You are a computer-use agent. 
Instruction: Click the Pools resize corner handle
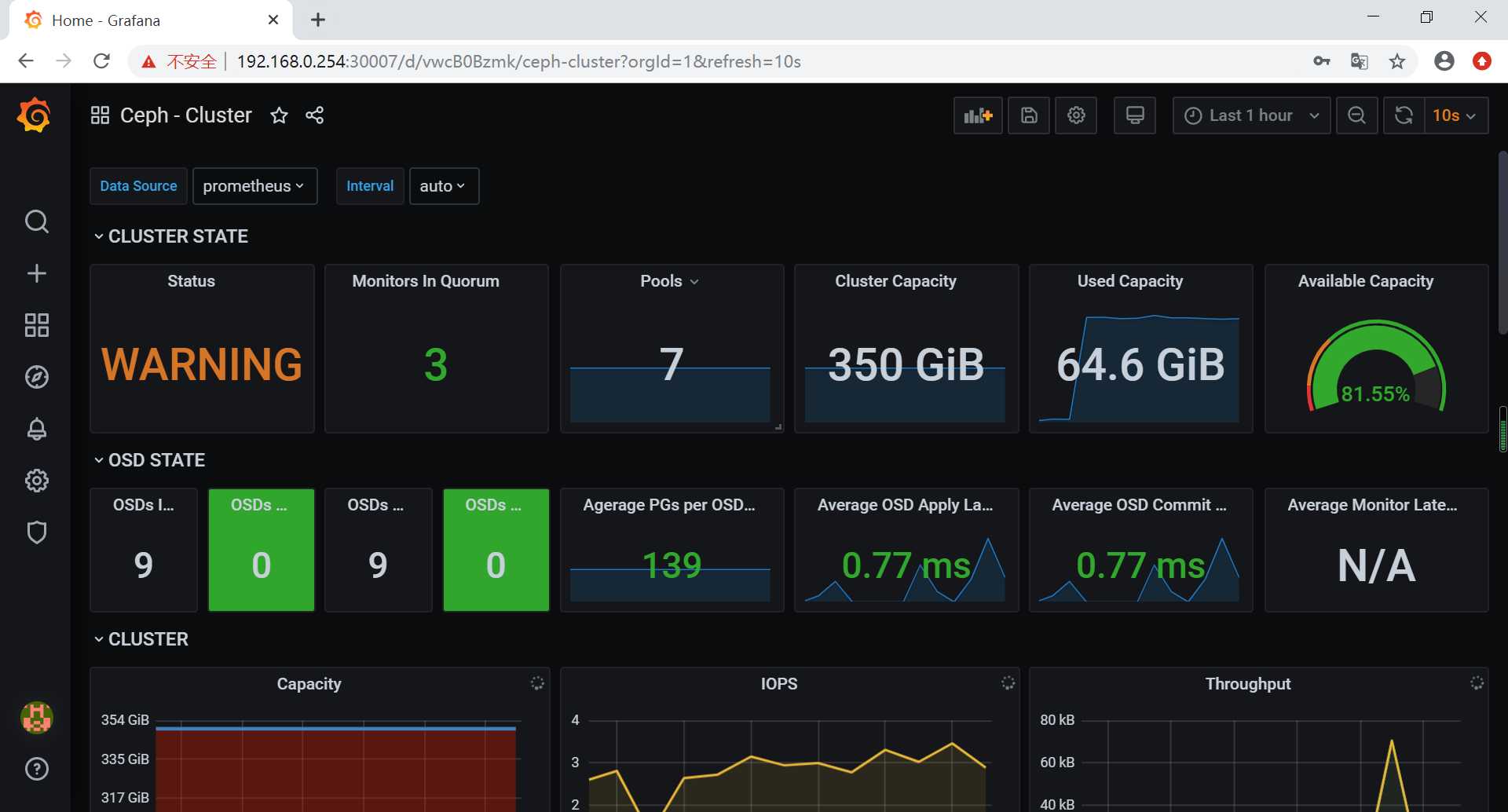778,427
